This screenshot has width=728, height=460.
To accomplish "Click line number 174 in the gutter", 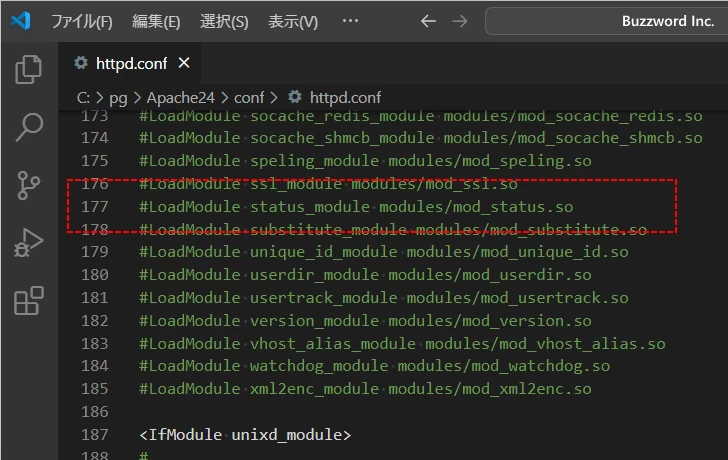I will click(95, 138).
